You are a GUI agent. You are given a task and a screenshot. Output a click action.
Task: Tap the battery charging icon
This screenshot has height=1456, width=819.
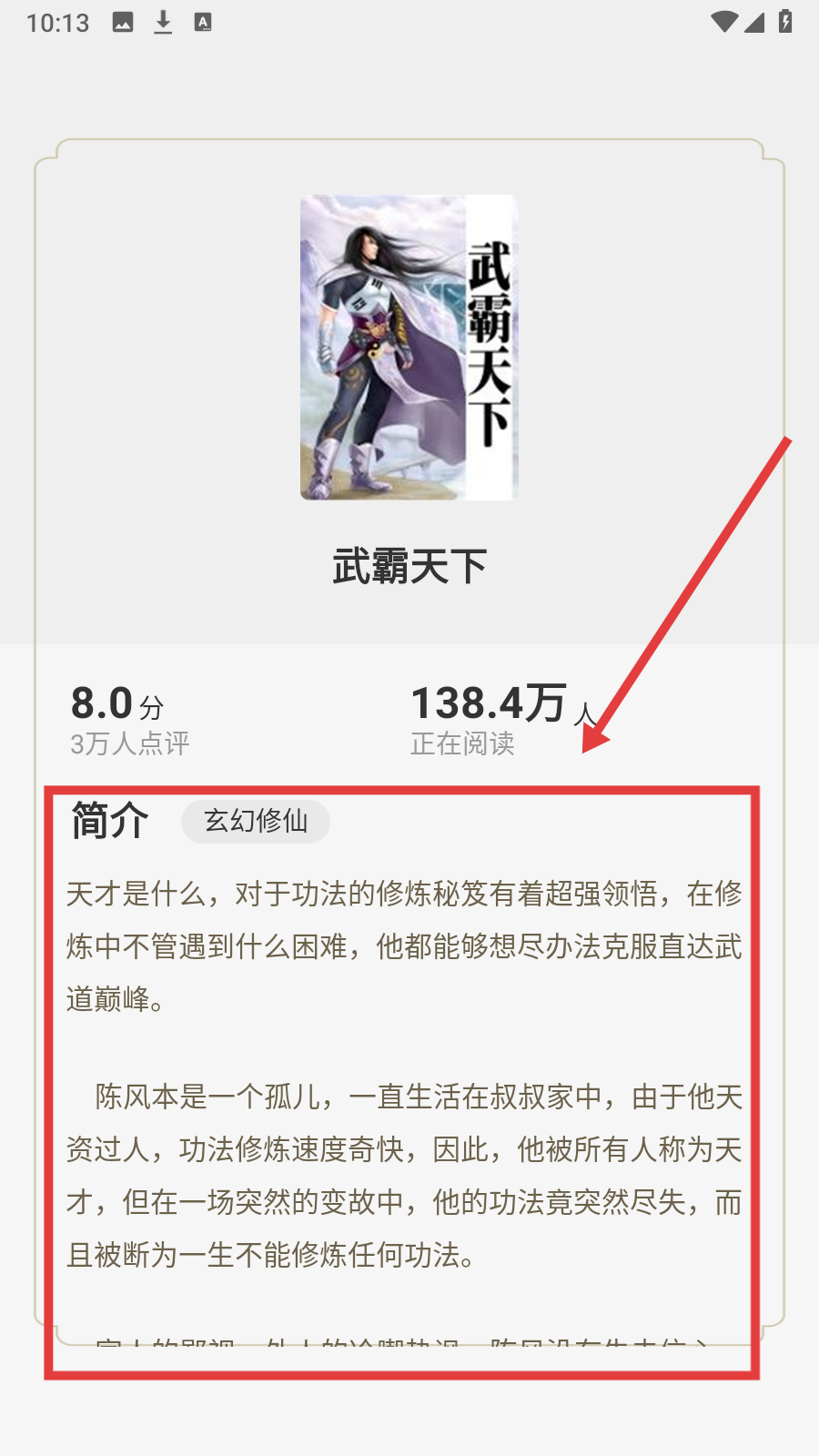[x=785, y=21]
